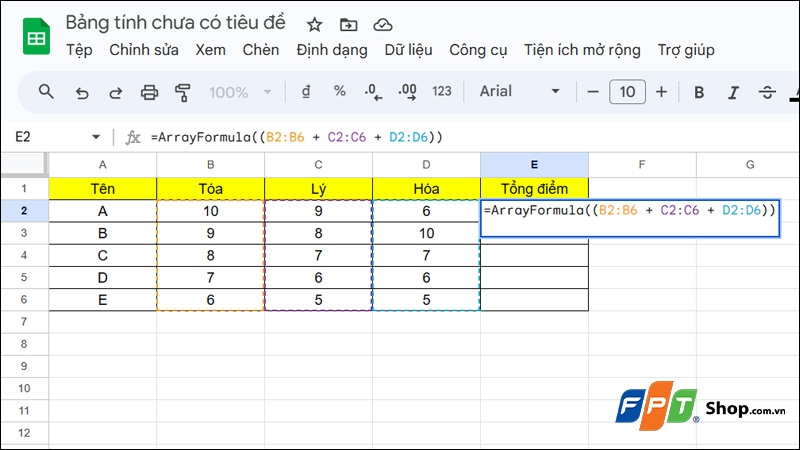Click name cell D in column A
The height and width of the screenshot is (450, 800).
[103, 278]
